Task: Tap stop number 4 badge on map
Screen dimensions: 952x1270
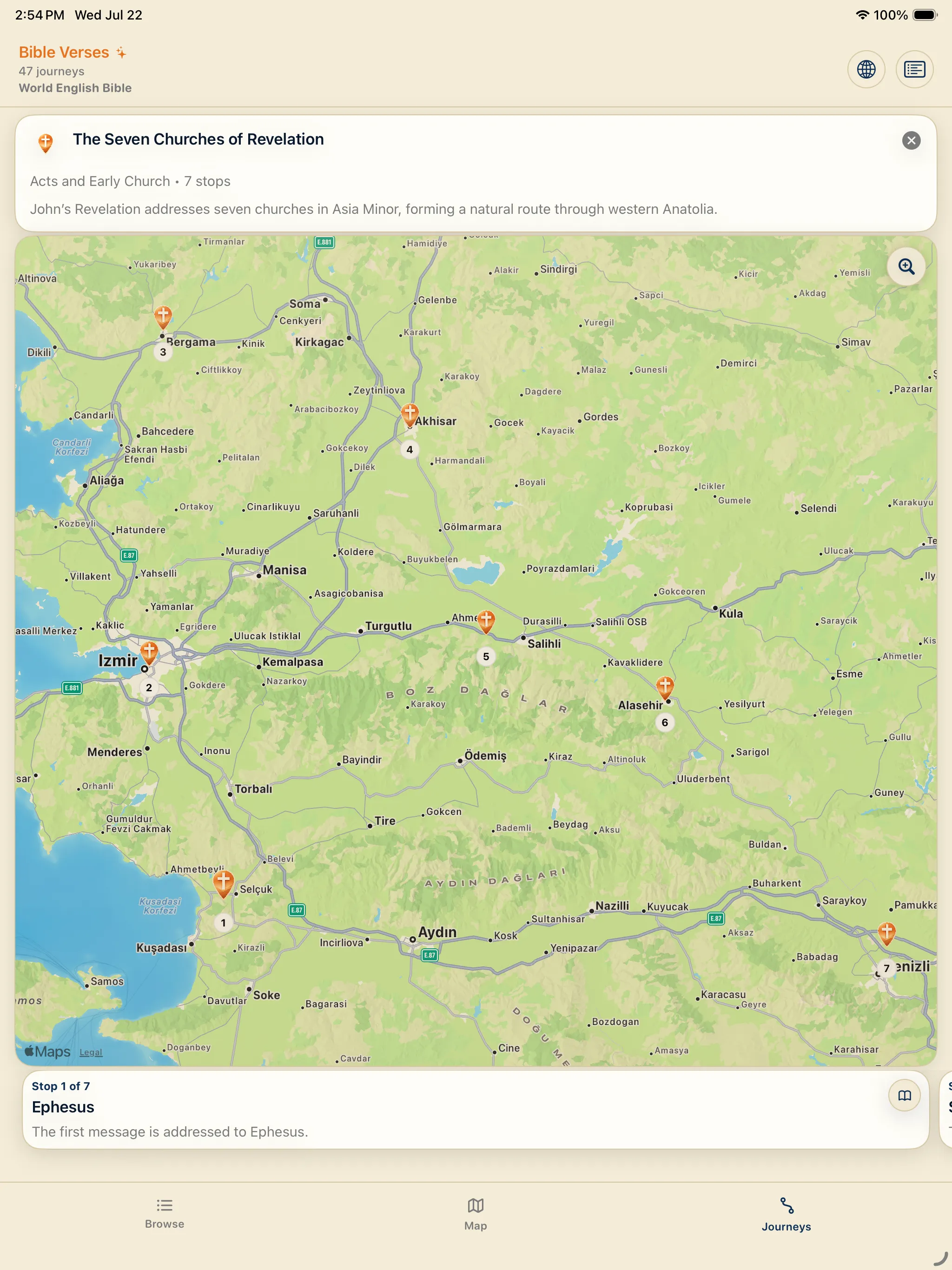Action: (x=410, y=450)
